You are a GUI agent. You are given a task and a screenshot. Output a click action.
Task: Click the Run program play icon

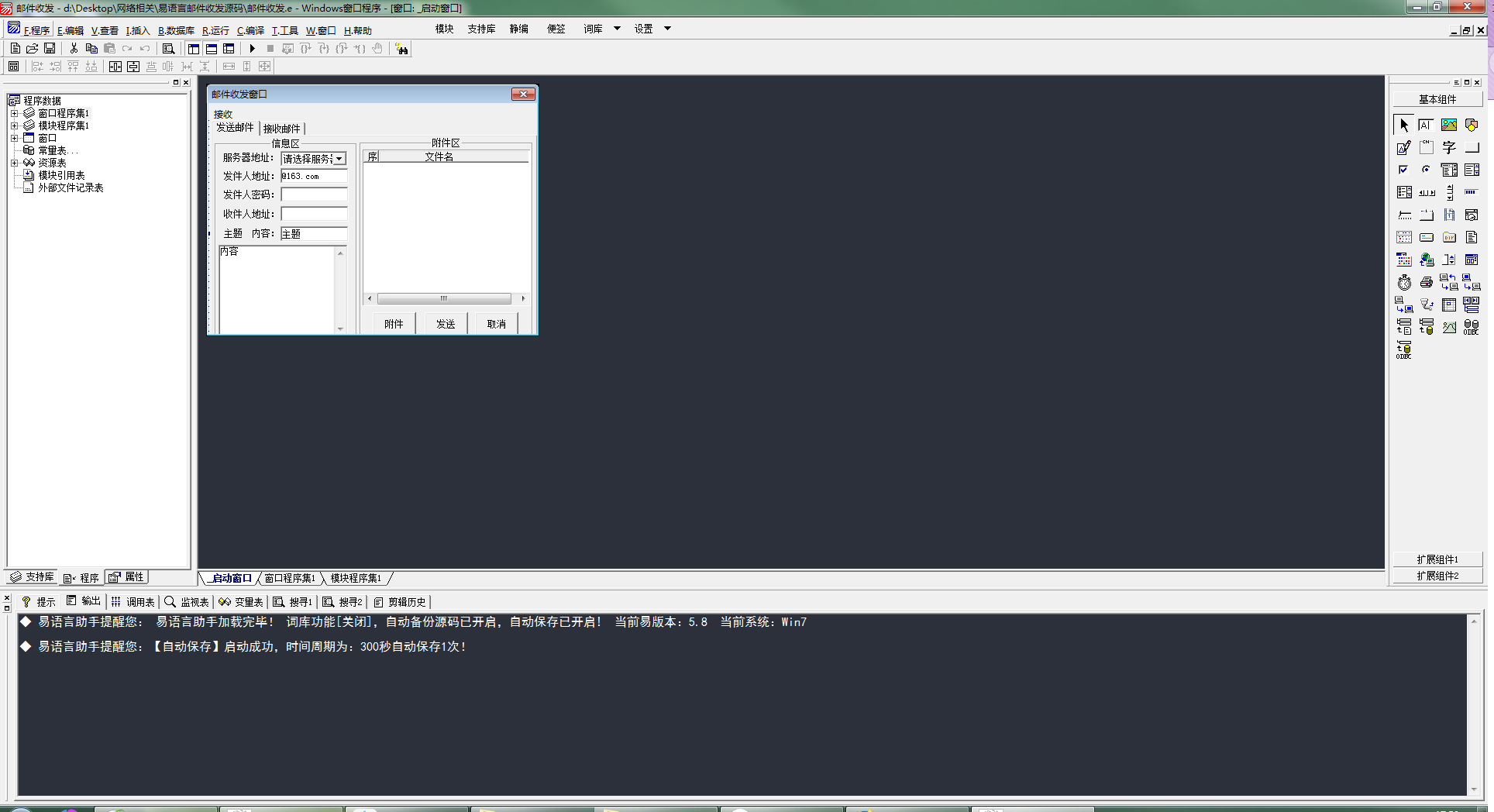click(x=252, y=49)
